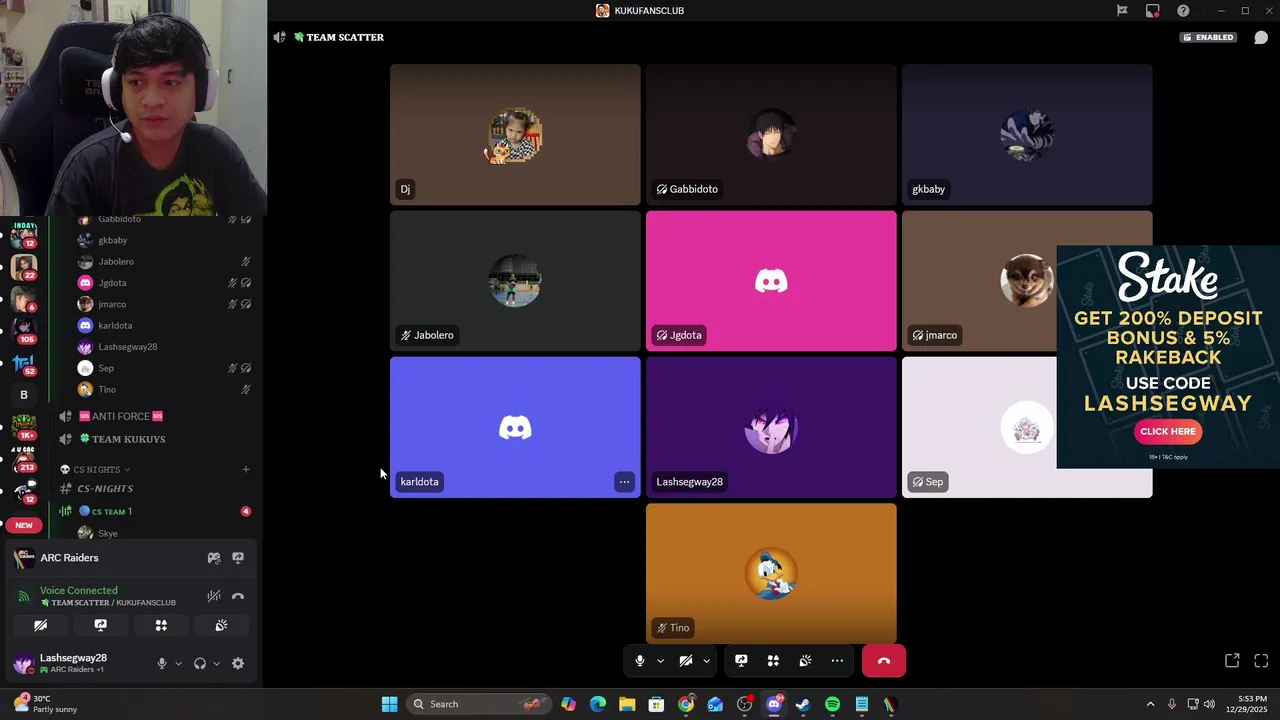Click the TEAM SCATTER channel title
Image resolution: width=1280 pixels, height=720 pixels.
pyautogui.click(x=345, y=37)
